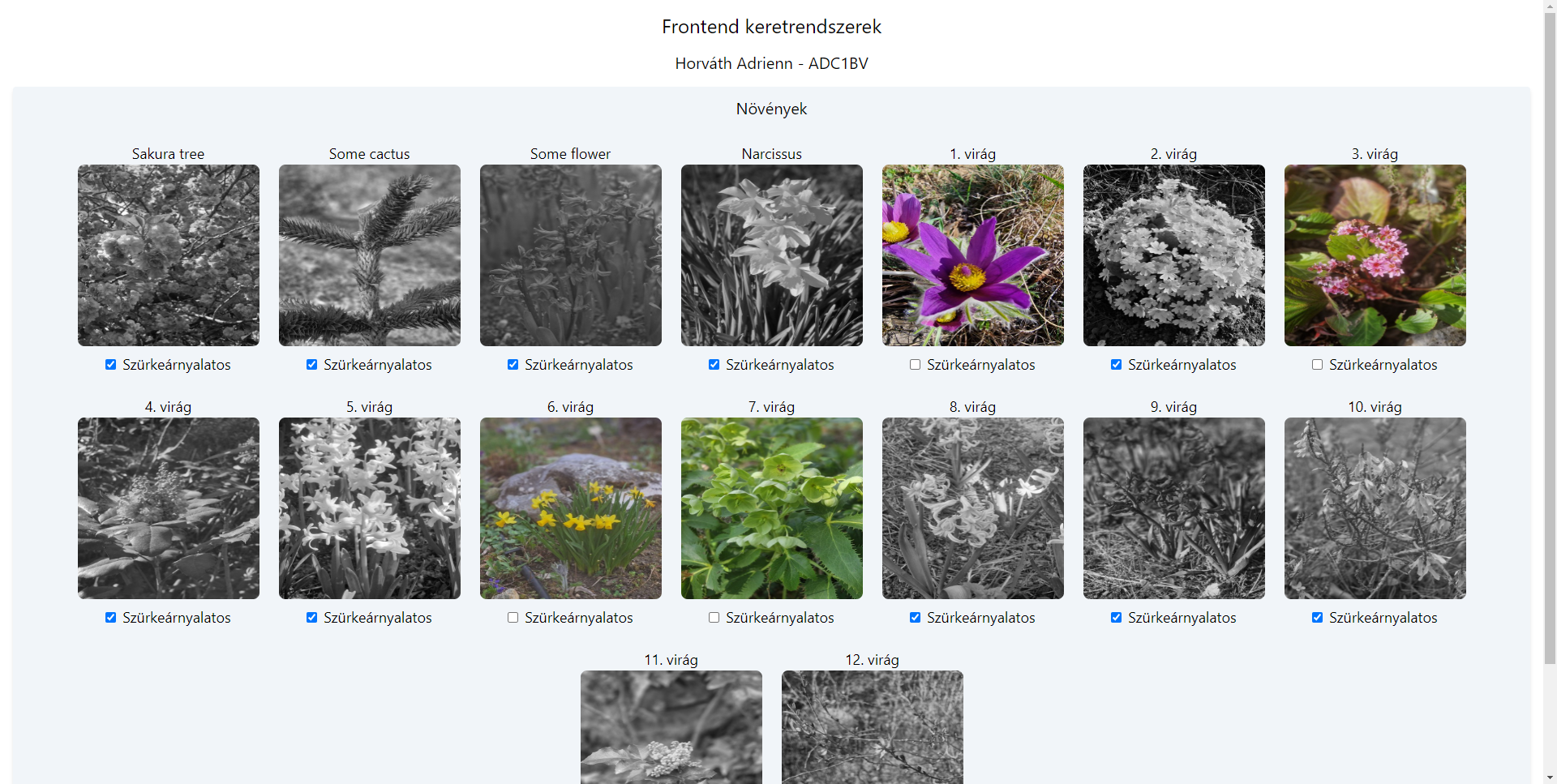1557x784 pixels.
Task: Uncheck grayscale checkbox under 9. virág
Action: pos(1116,618)
